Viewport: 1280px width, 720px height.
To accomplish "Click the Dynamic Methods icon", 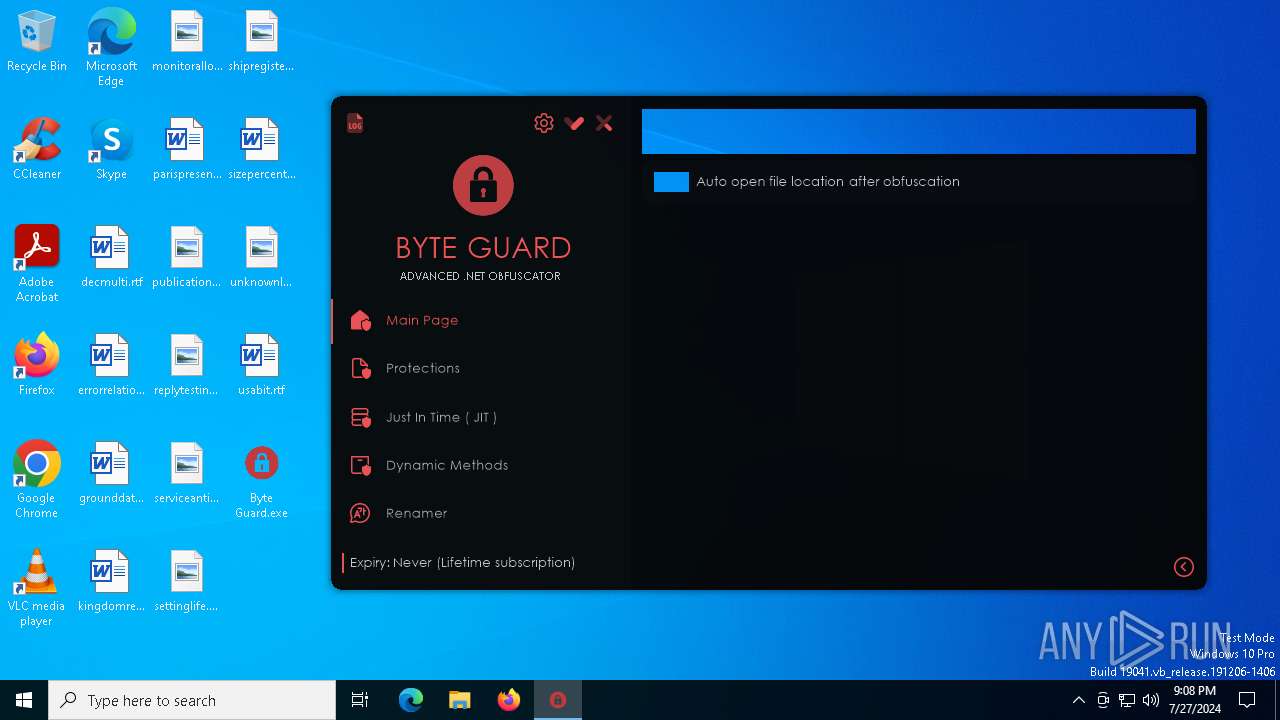I will [x=361, y=465].
